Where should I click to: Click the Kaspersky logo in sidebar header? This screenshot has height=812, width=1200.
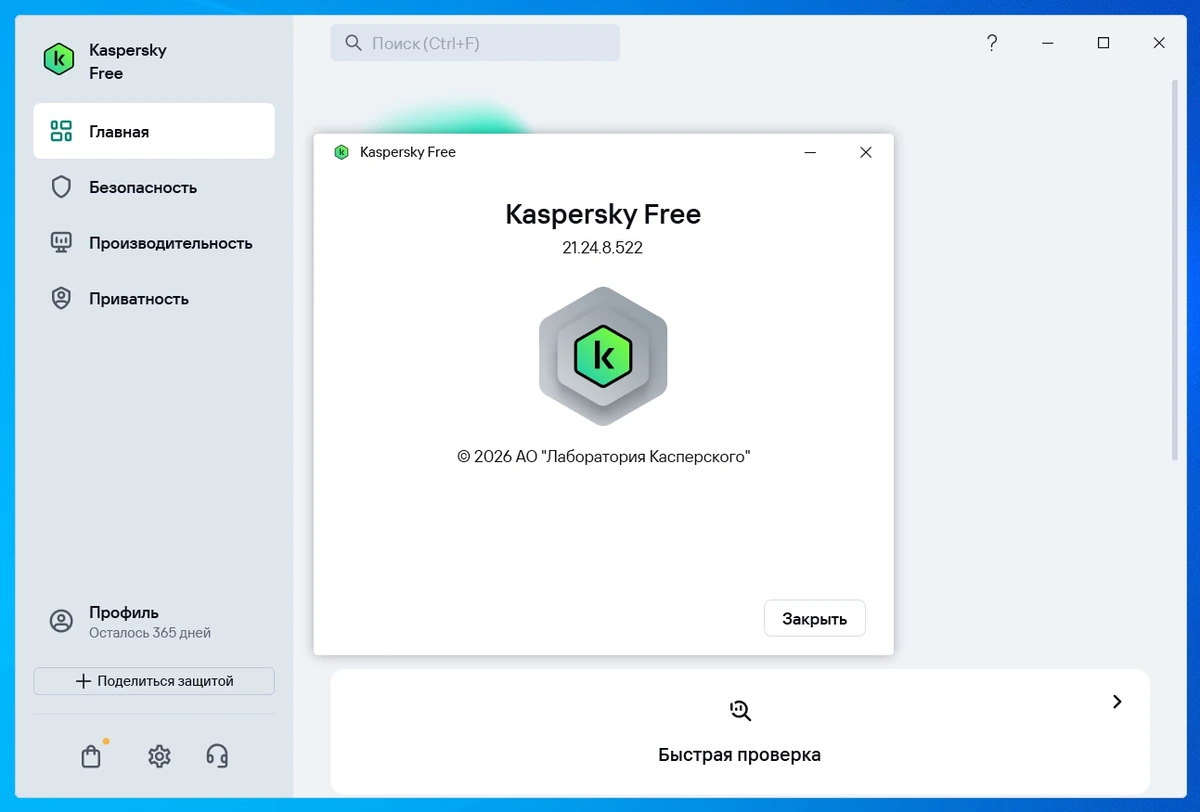(59, 60)
